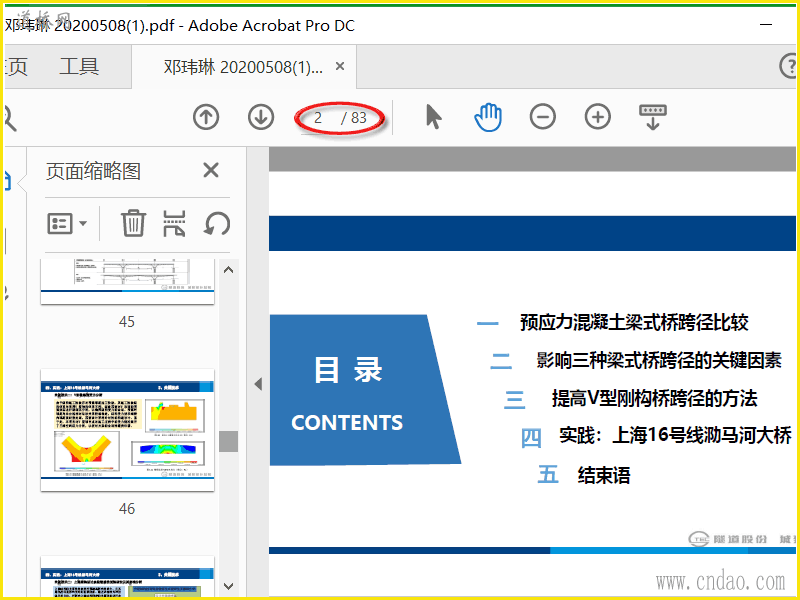This screenshot has height=600, width=800.
Task: Click the page label 46
Action: click(127, 509)
